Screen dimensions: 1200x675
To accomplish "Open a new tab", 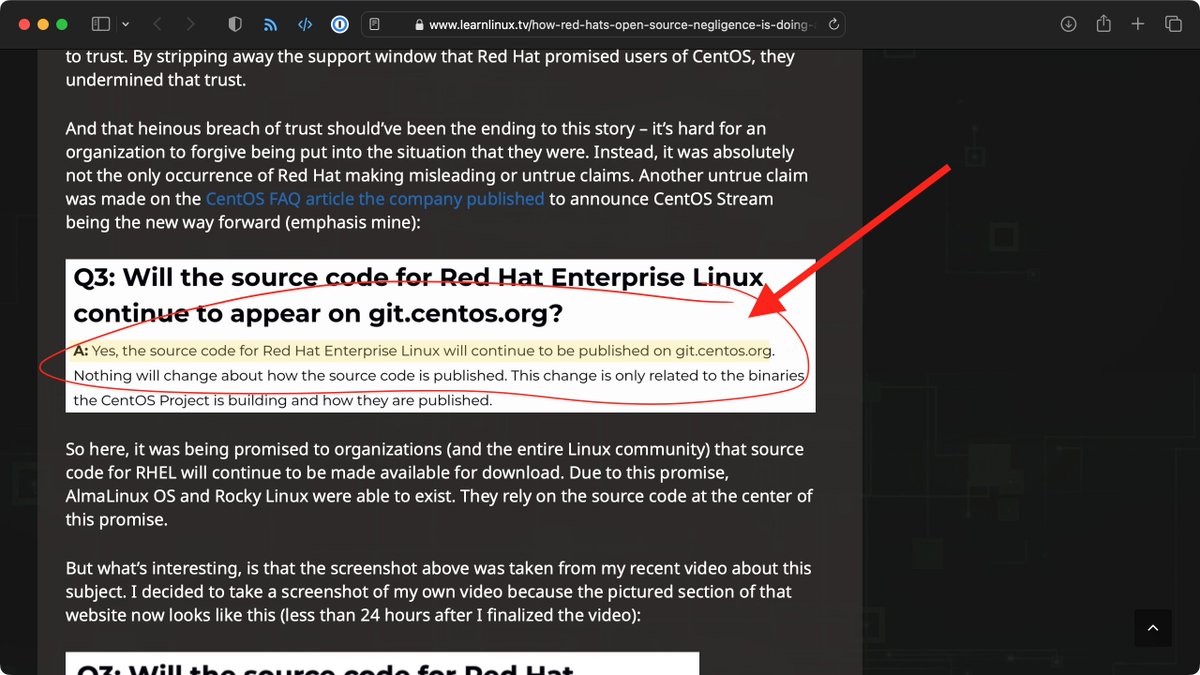I will pyautogui.click(x=1138, y=24).
